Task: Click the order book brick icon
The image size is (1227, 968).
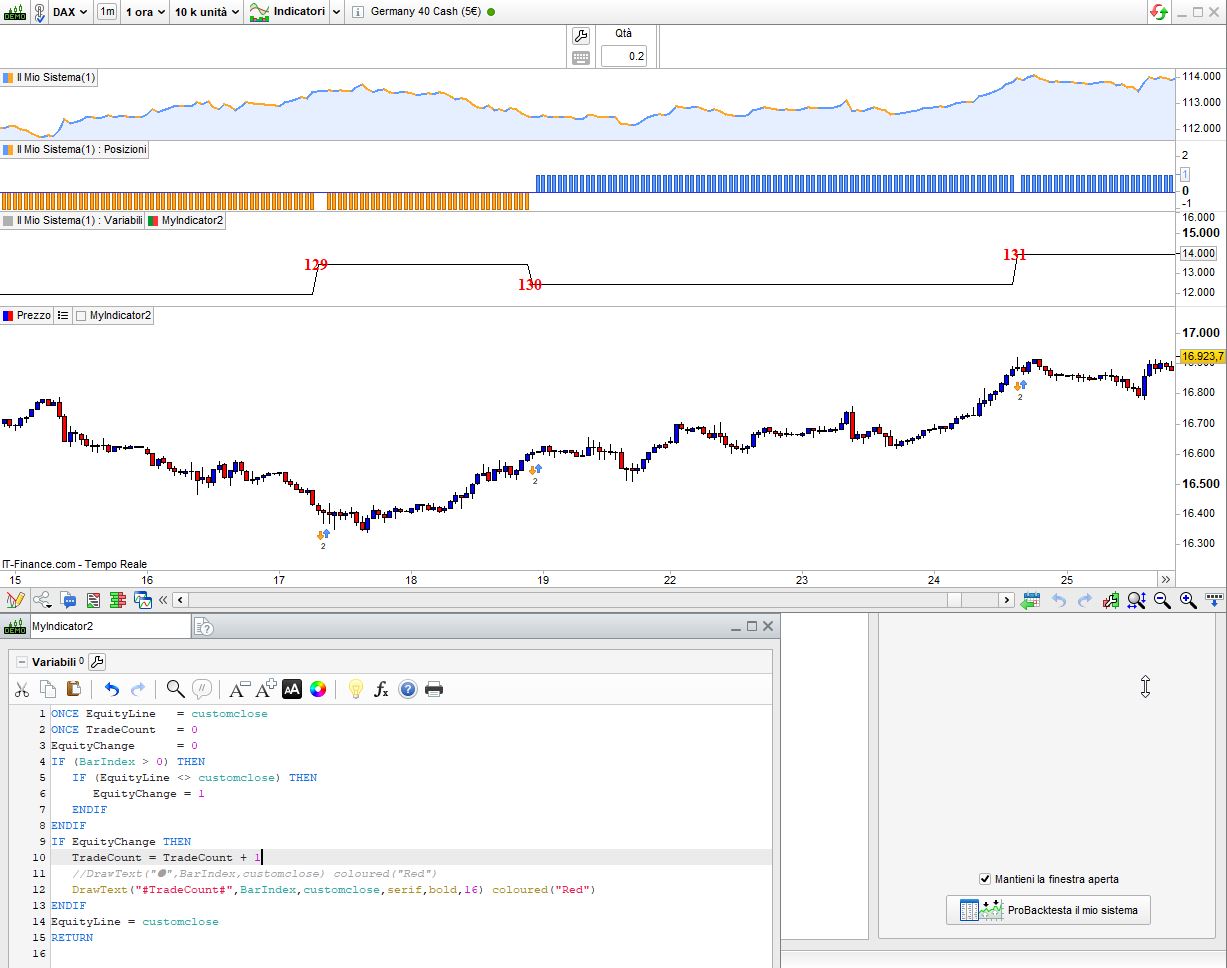Action: pos(118,600)
